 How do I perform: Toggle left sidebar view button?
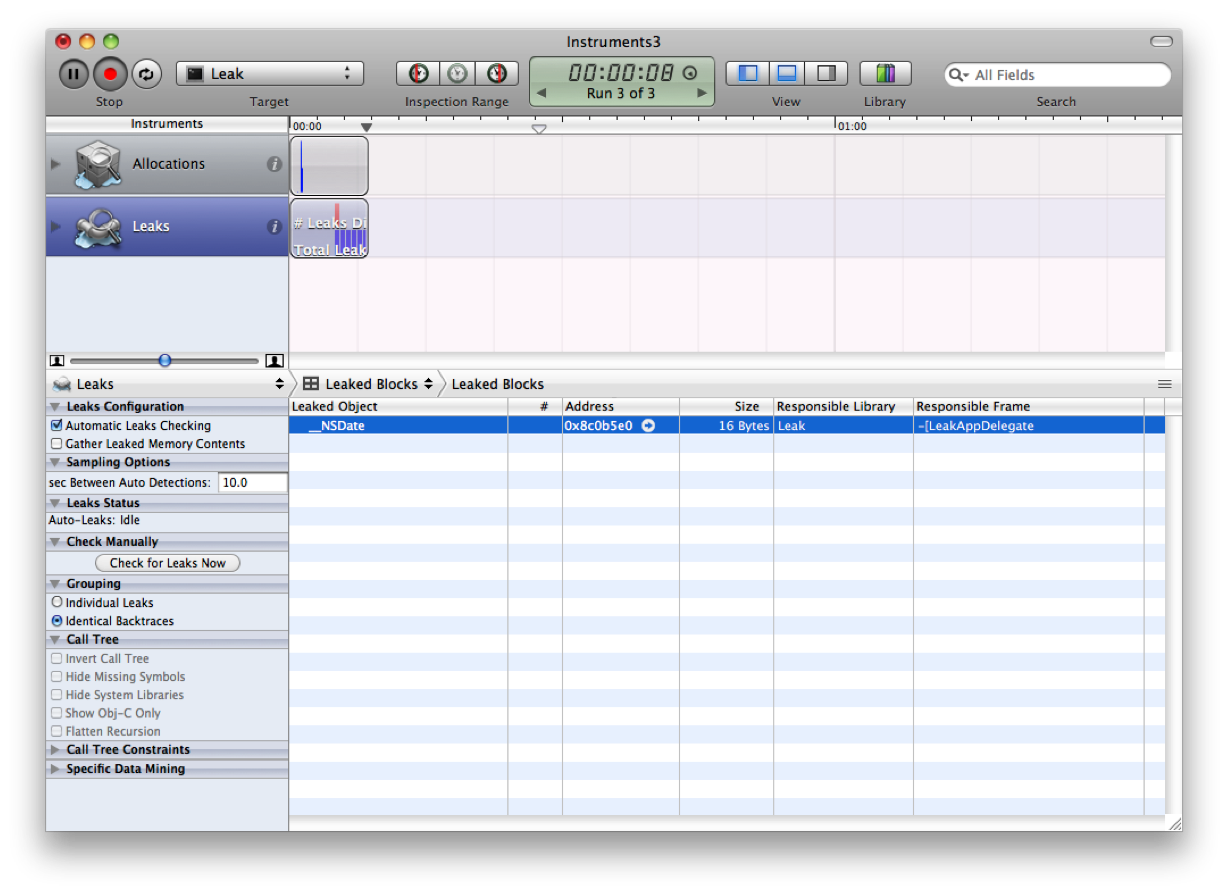click(748, 74)
